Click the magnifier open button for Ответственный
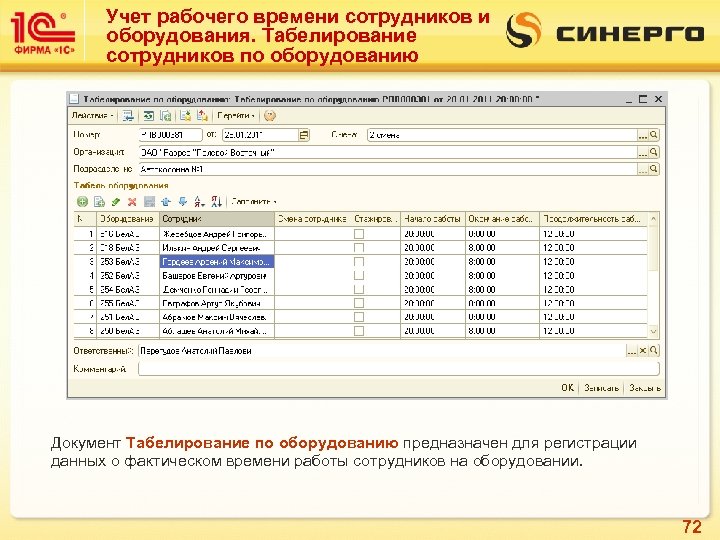This screenshot has height=540, width=720. 653,351
